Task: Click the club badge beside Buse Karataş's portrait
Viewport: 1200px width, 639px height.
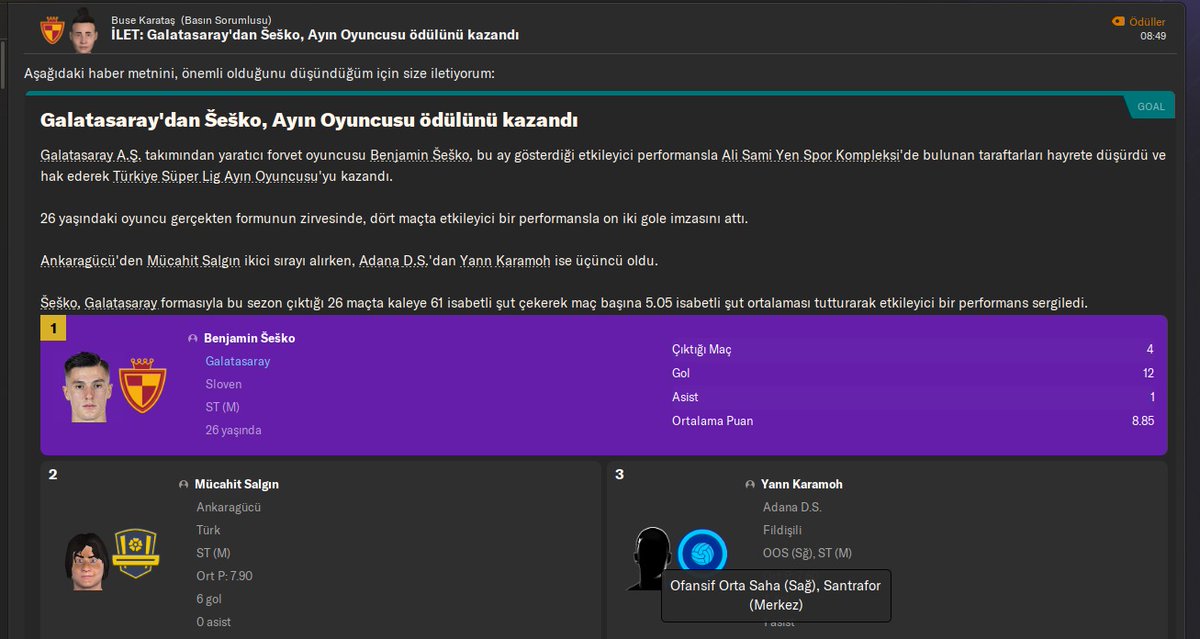Action: (52, 31)
